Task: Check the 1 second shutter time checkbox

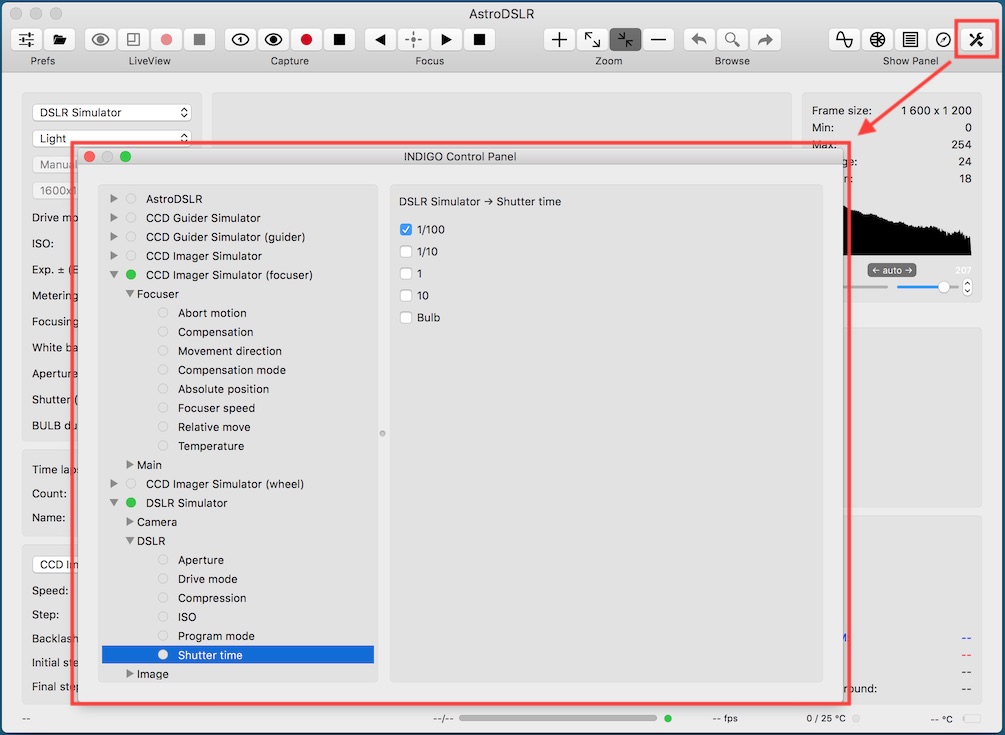Action: (x=406, y=274)
